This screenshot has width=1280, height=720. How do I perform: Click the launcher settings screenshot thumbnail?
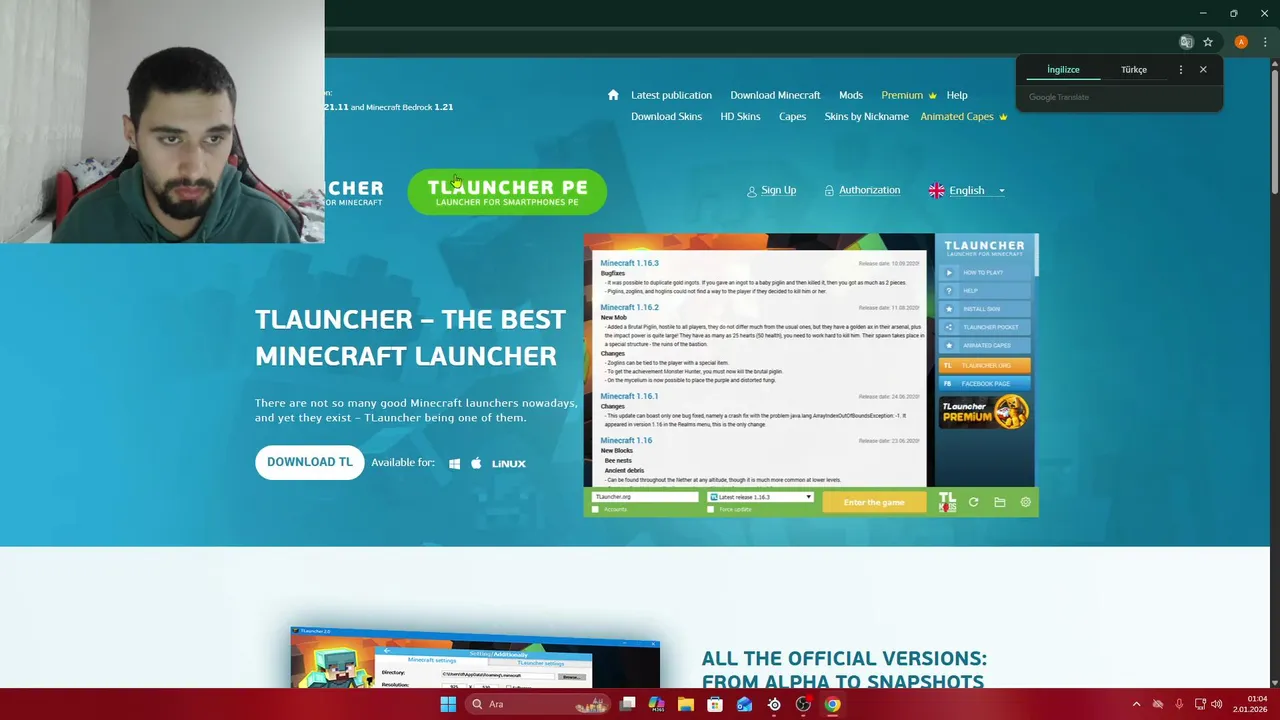(x=475, y=658)
